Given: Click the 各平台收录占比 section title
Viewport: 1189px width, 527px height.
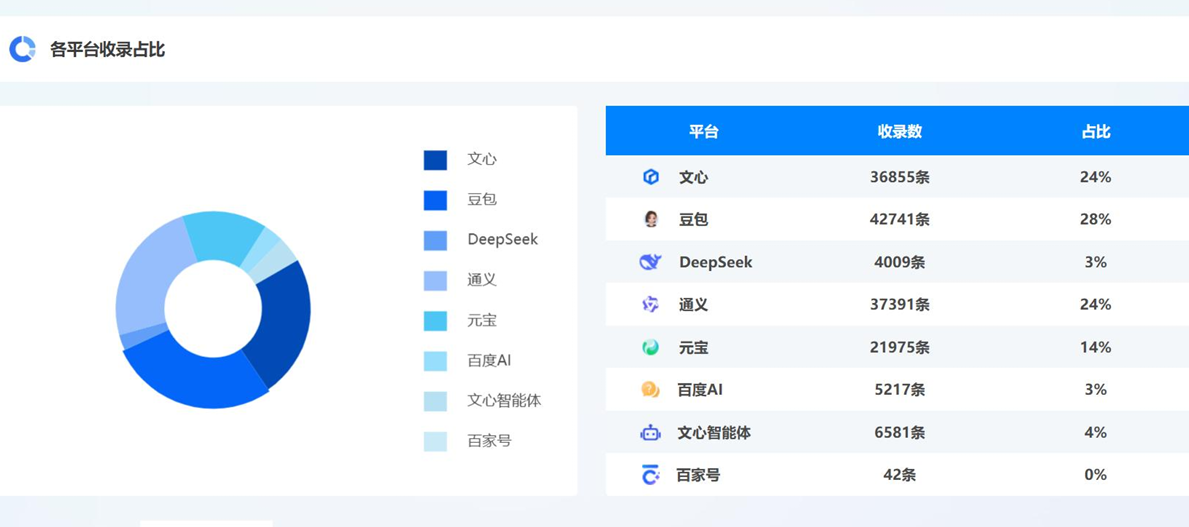Looking at the screenshot, I should pyautogui.click(x=108, y=50).
